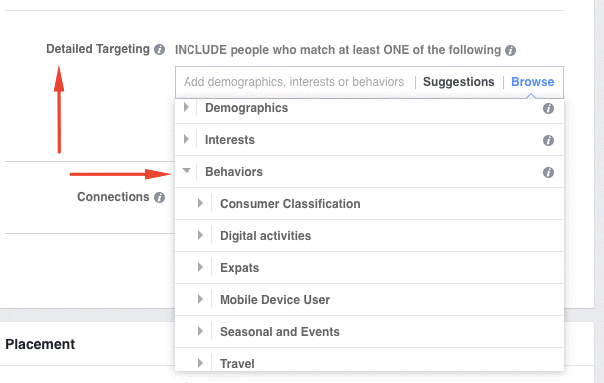
Task: Select the Digital activities label
Action: click(265, 236)
